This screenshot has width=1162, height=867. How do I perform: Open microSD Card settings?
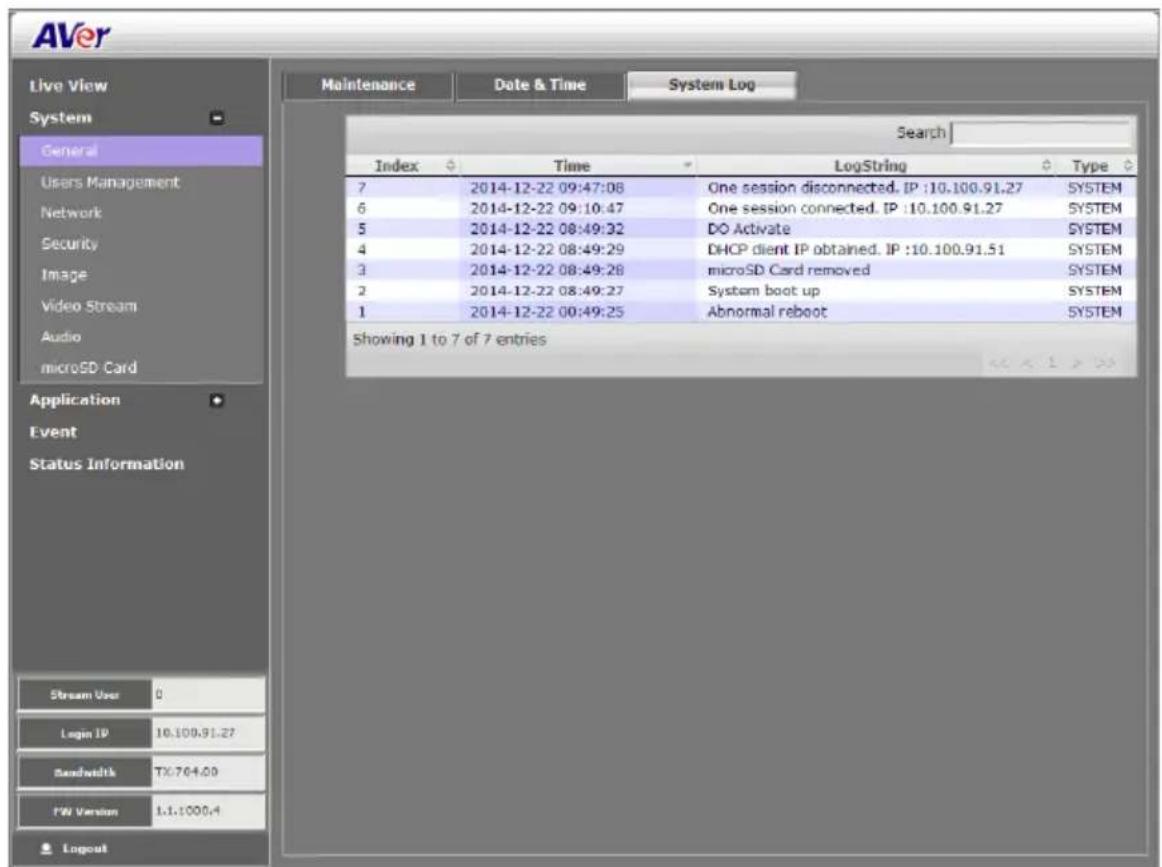(x=88, y=368)
